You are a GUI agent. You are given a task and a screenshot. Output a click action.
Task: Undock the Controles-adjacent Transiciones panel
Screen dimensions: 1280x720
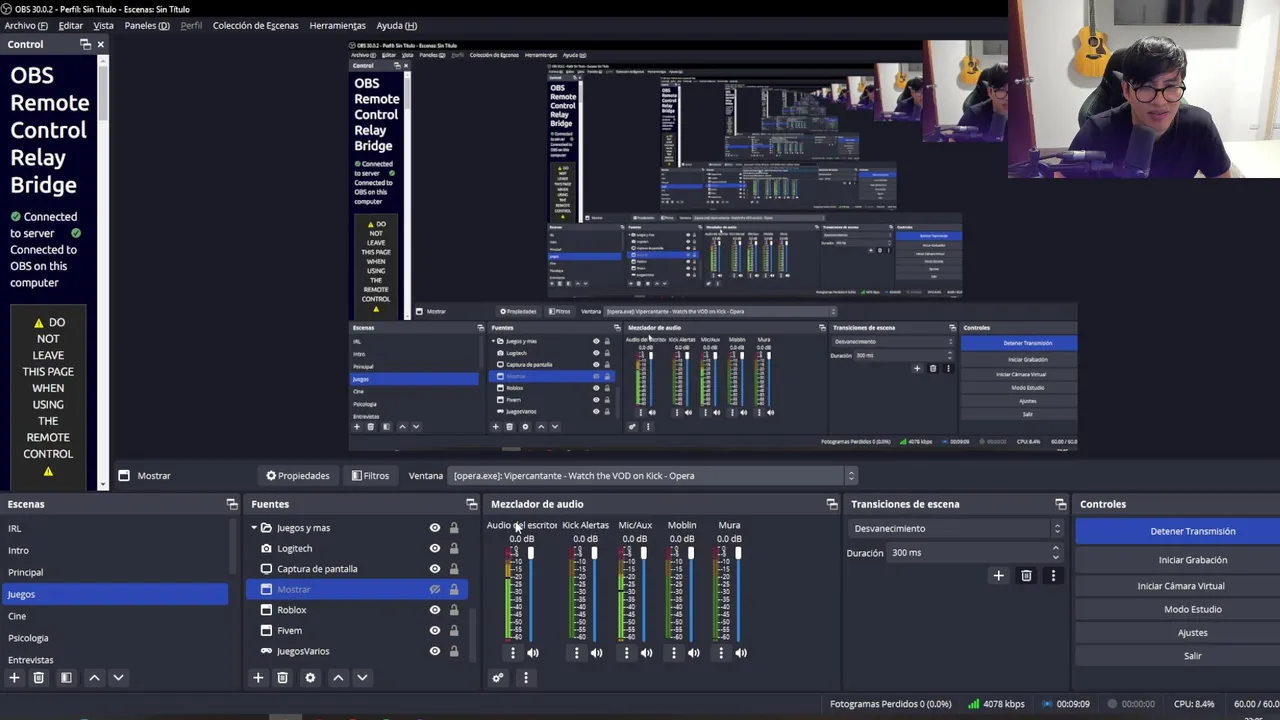(x=1061, y=504)
